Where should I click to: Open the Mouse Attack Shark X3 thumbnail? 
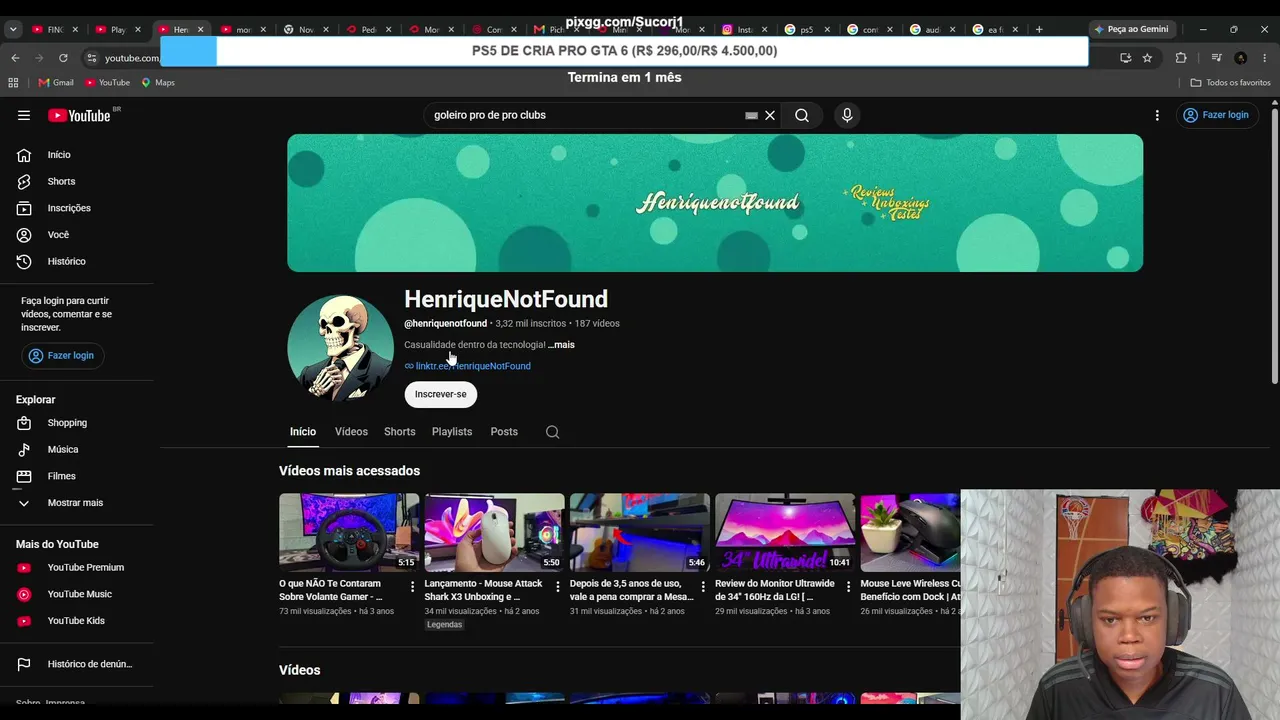point(494,532)
